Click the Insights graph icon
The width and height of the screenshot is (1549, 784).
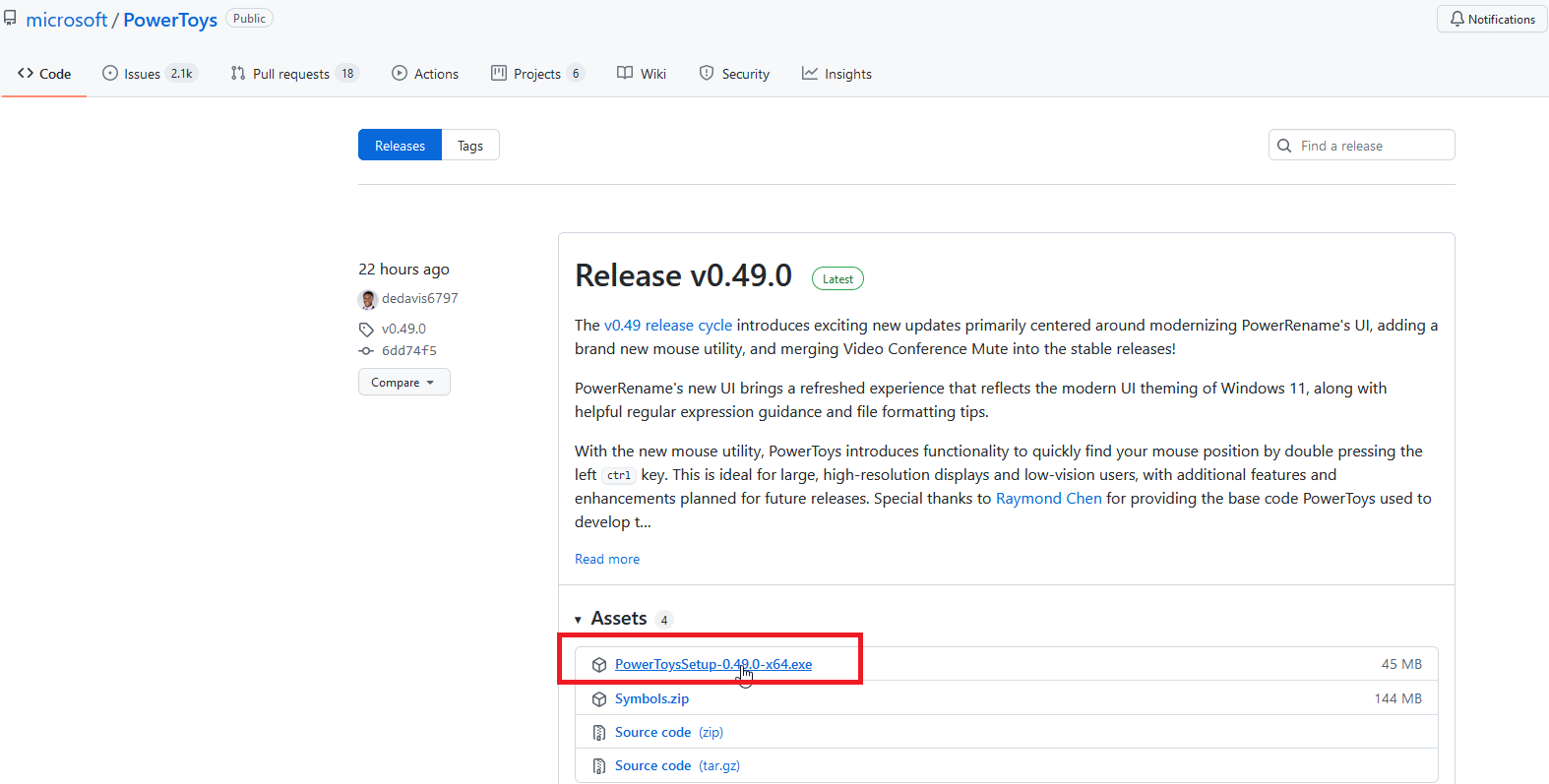pos(810,73)
